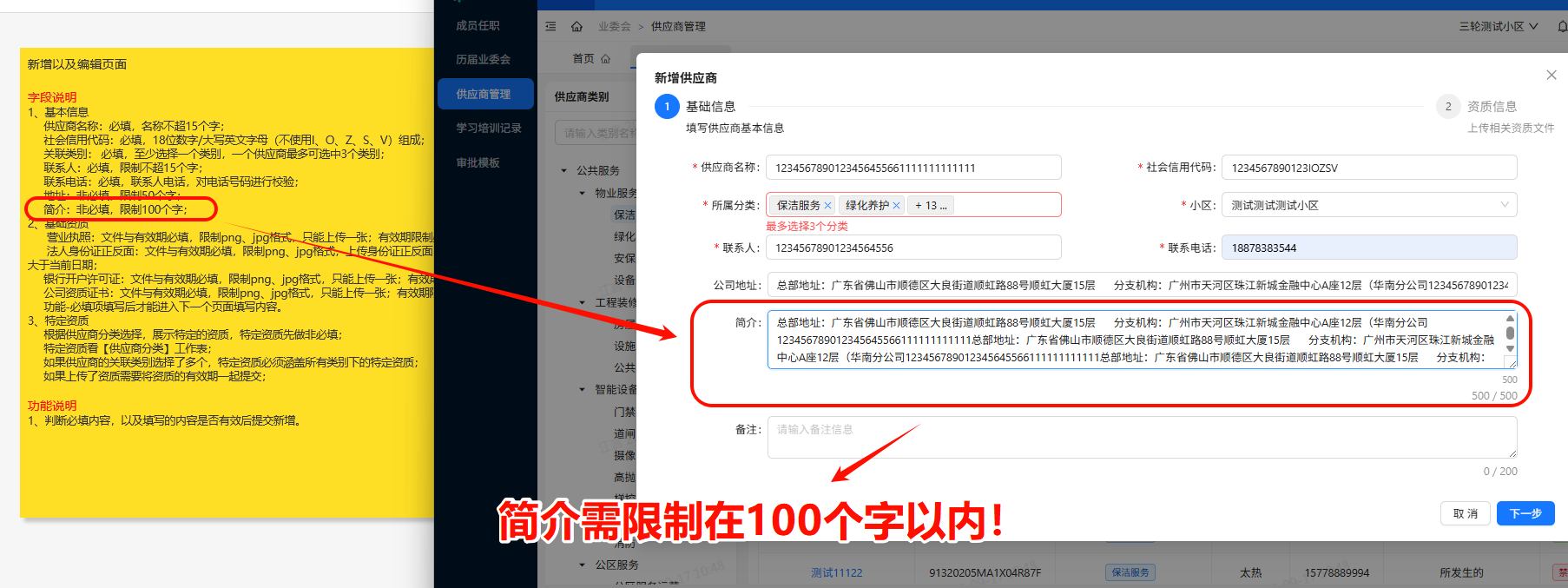
Task: Remove the 绿化养护 category tag
Action: point(897,206)
